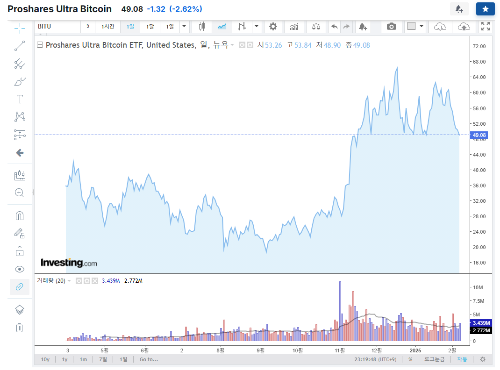The height and width of the screenshot is (370, 500).
Task: Select the 1일 time range at bottom
Action: click(123, 359)
